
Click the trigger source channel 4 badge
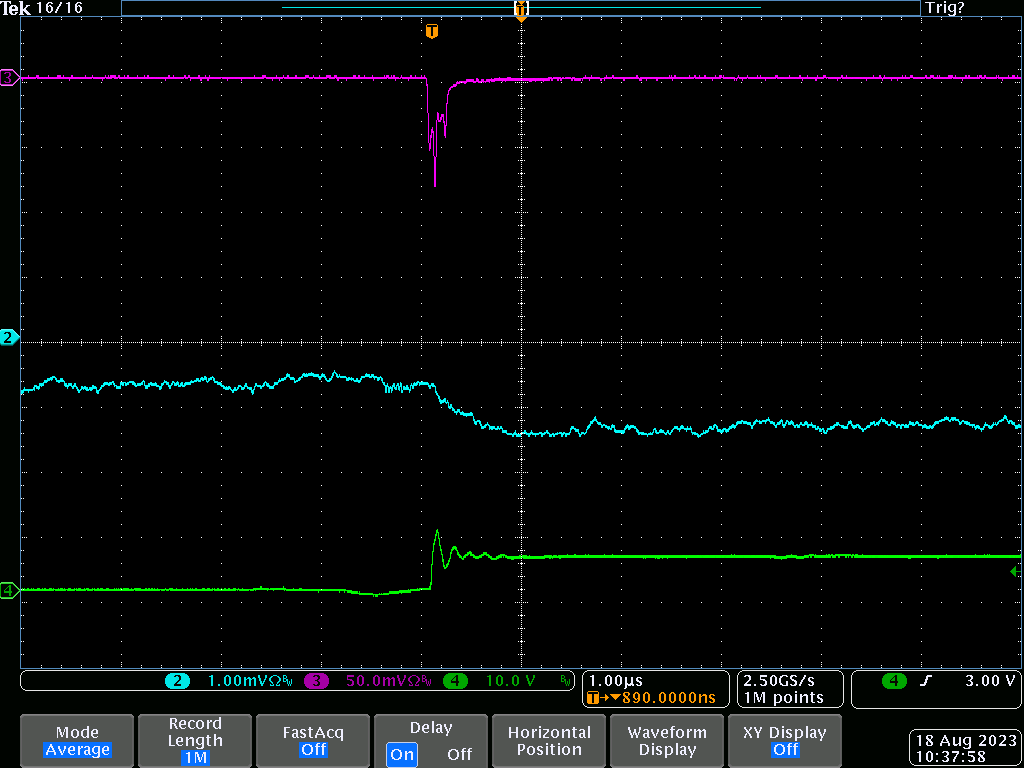[x=894, y=681]
